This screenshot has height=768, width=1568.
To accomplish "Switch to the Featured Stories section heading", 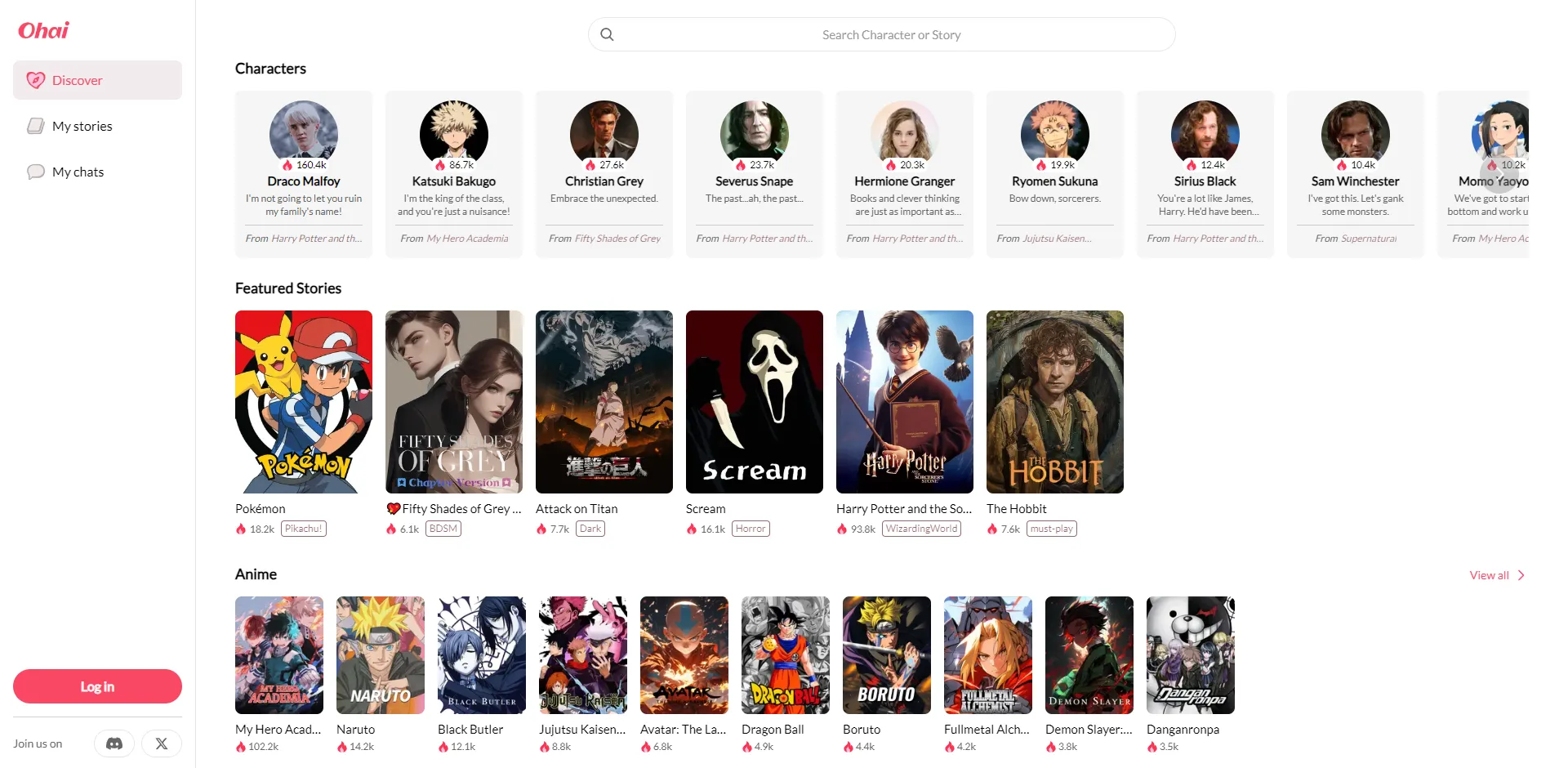I will [287, 288].
